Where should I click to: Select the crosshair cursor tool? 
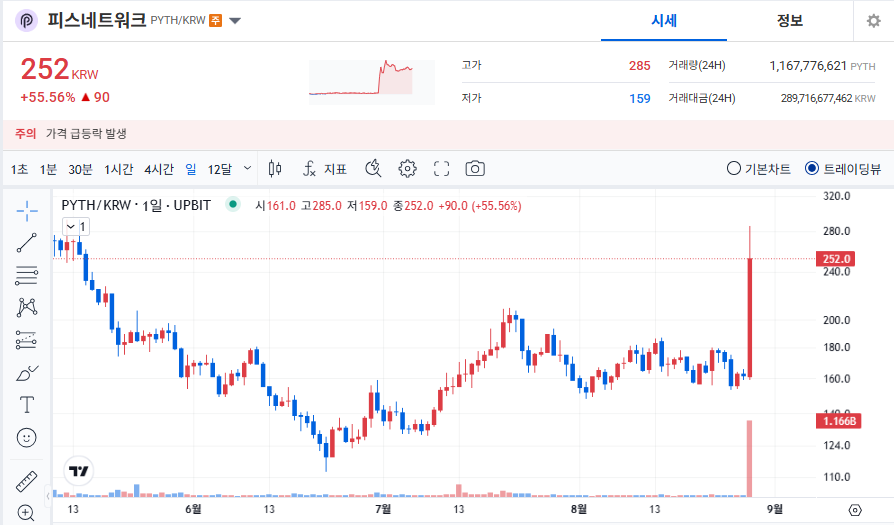click(x=27, y=211)
